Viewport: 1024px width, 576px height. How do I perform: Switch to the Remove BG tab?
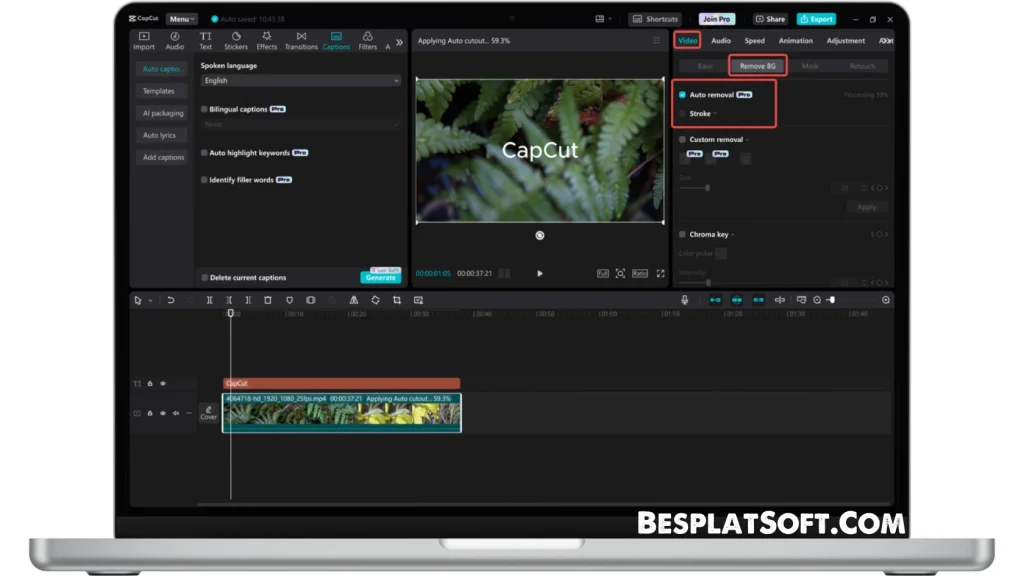click(x=757, y=65)
